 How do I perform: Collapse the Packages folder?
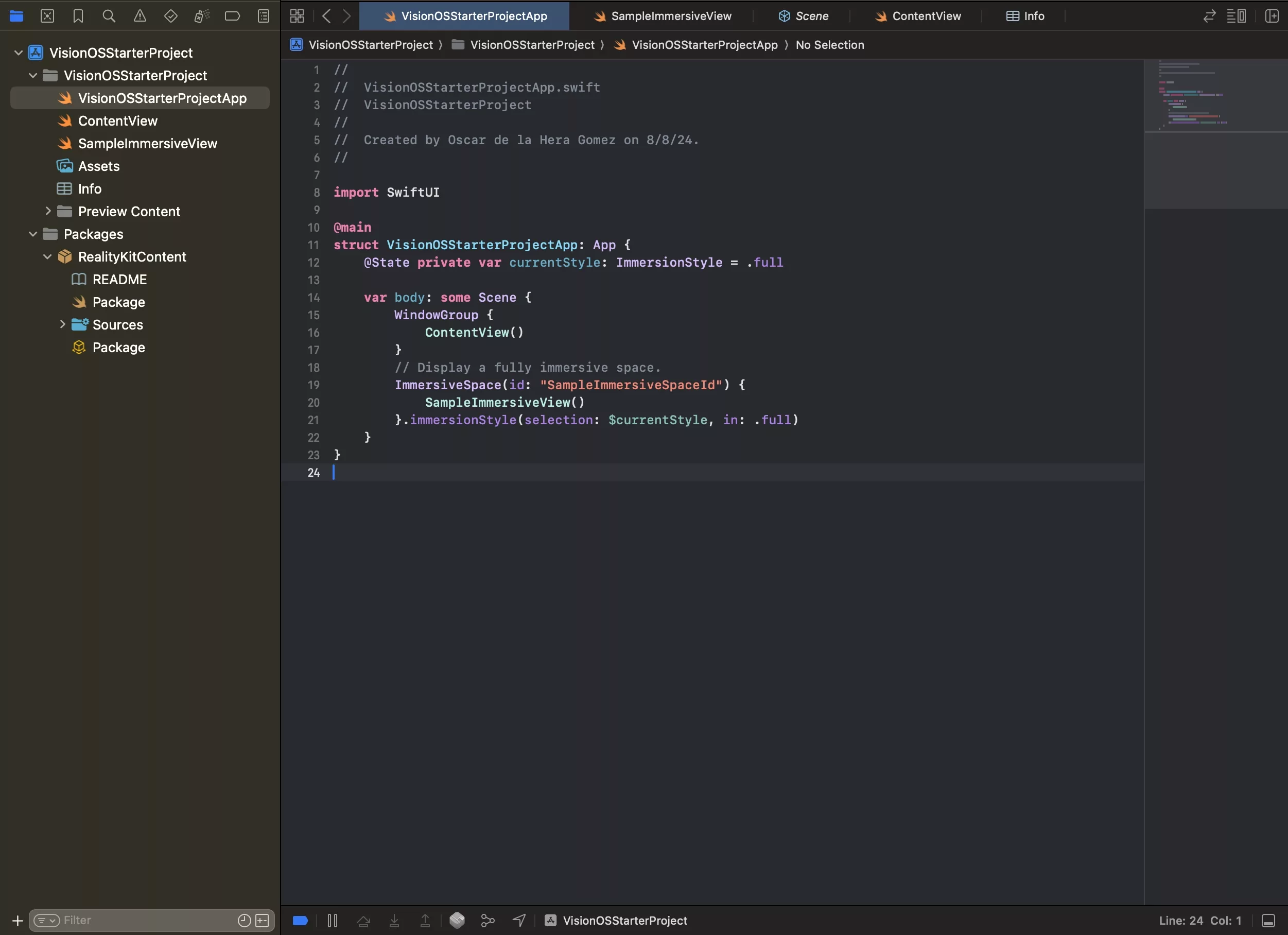[33, 234]
